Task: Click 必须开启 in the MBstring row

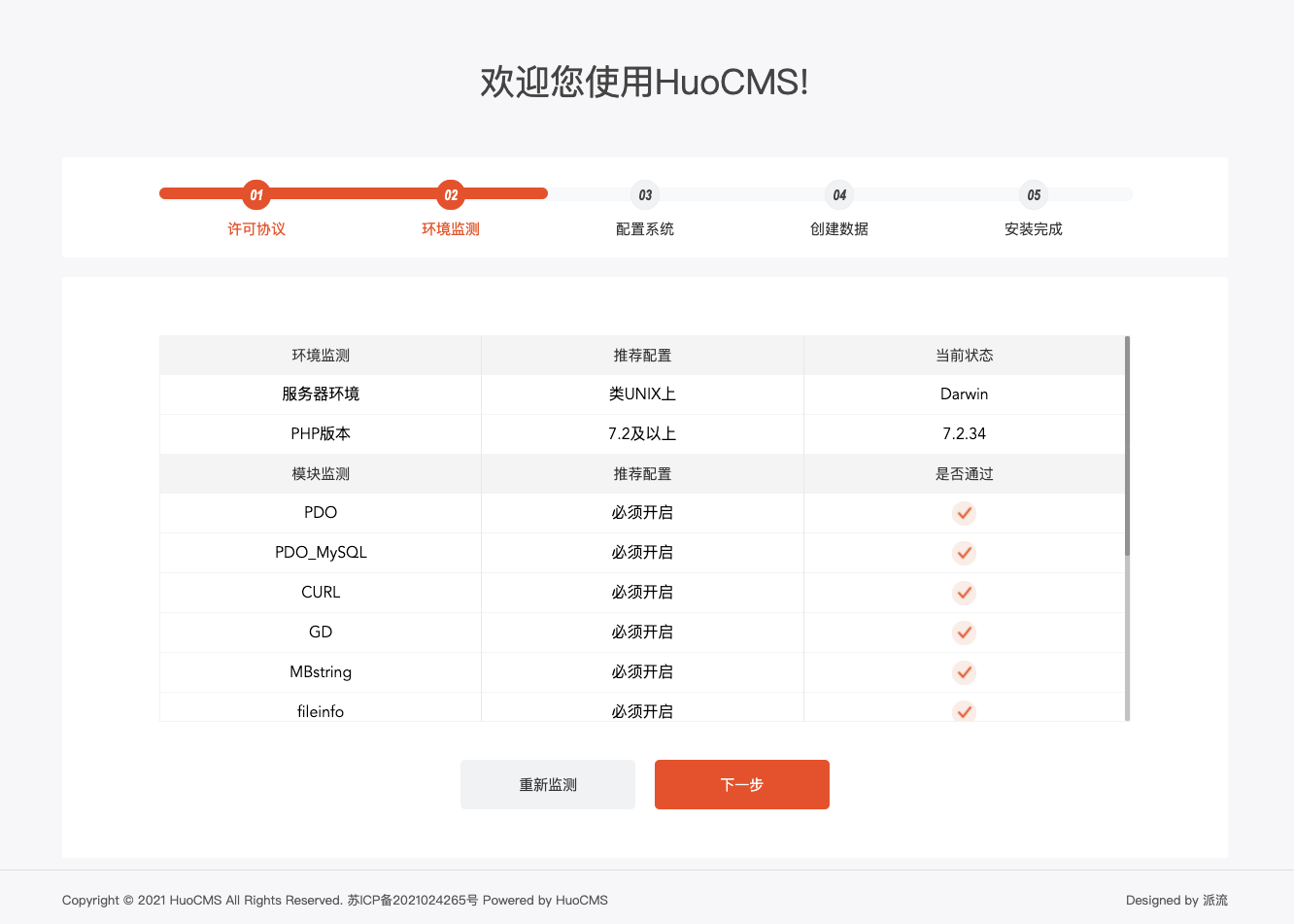Action: coord(642,672)
